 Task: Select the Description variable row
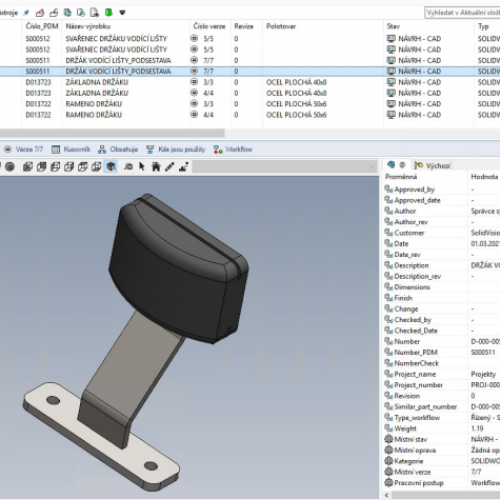point(442,265)
